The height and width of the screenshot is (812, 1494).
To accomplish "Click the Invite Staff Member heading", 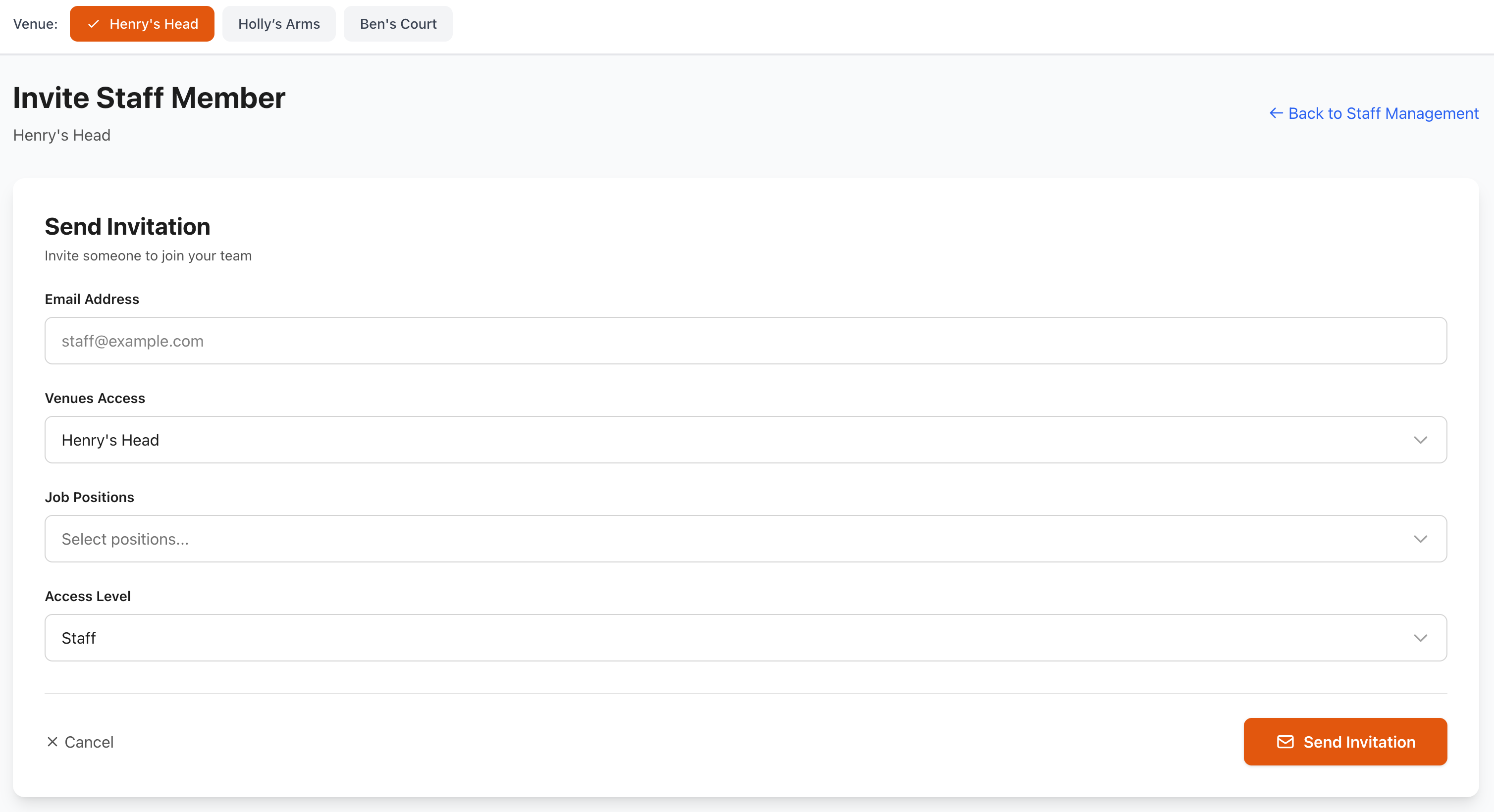I will point(149,98).
